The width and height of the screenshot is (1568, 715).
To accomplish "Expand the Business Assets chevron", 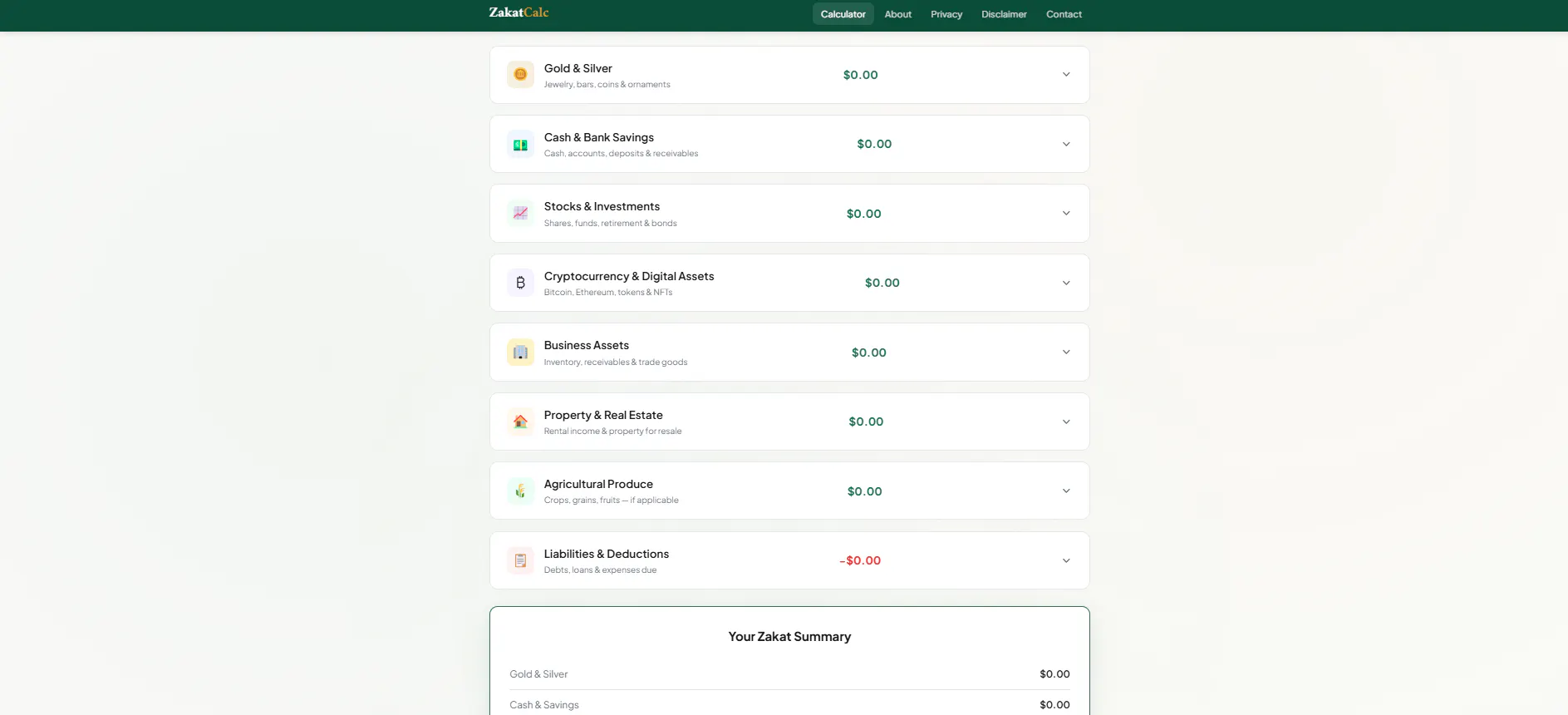I will coord(1066,353).
